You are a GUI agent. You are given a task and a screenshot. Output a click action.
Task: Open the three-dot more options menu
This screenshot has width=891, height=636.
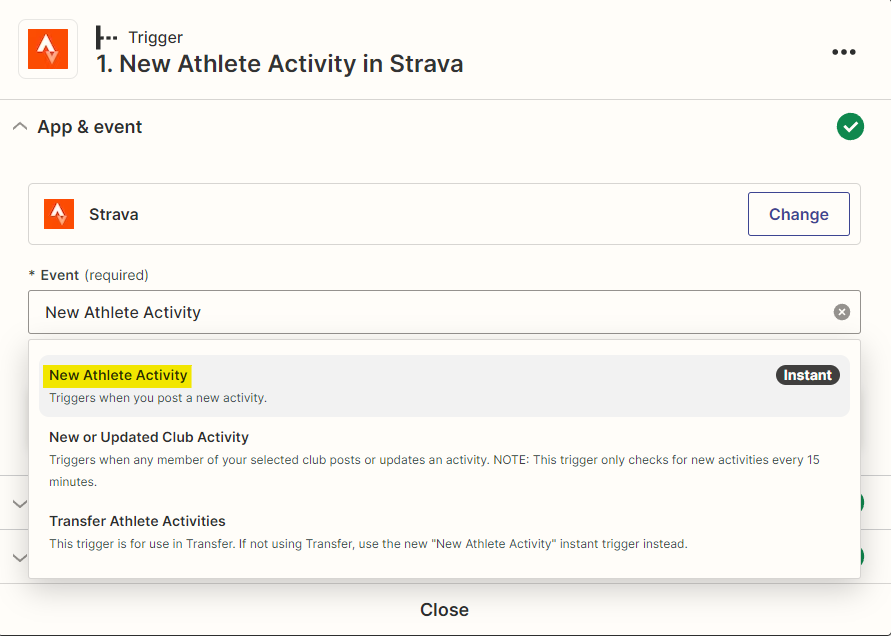click(843, 52)
